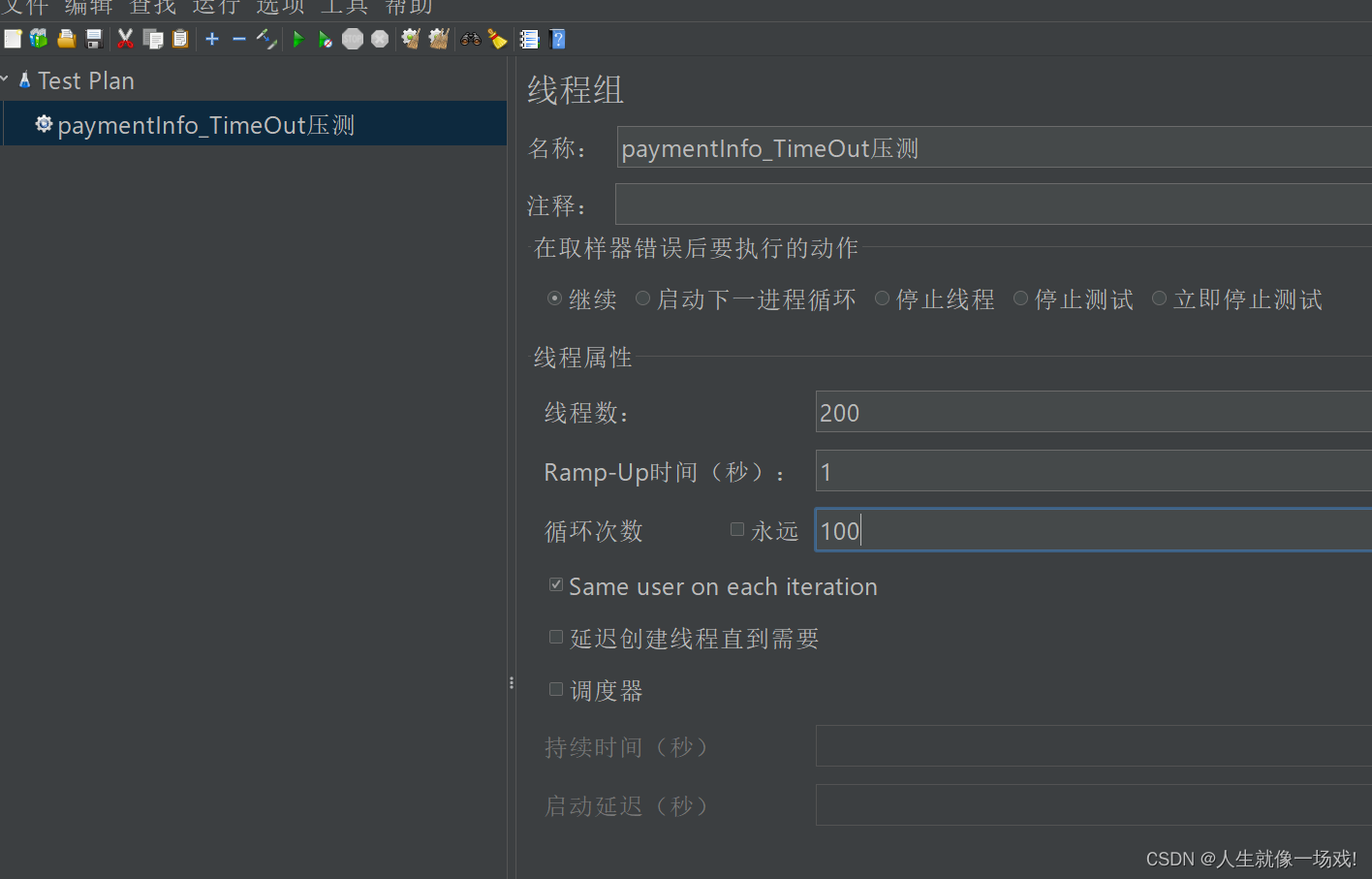The width and height of the screenshot is (1372, 879).
Task: Create a new test plan from toolbar
Action: click(13, 39)
